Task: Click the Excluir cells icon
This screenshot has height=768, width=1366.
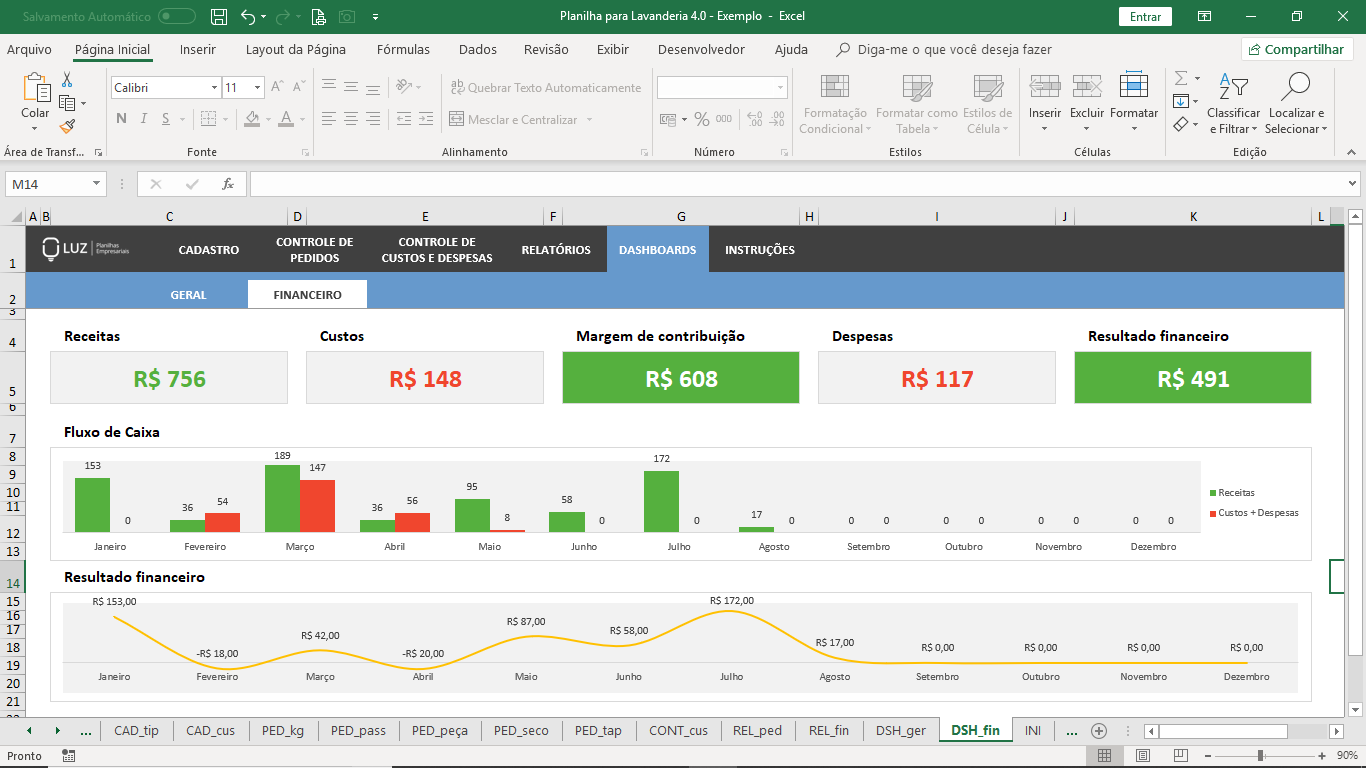Action: coord(1087,87)
